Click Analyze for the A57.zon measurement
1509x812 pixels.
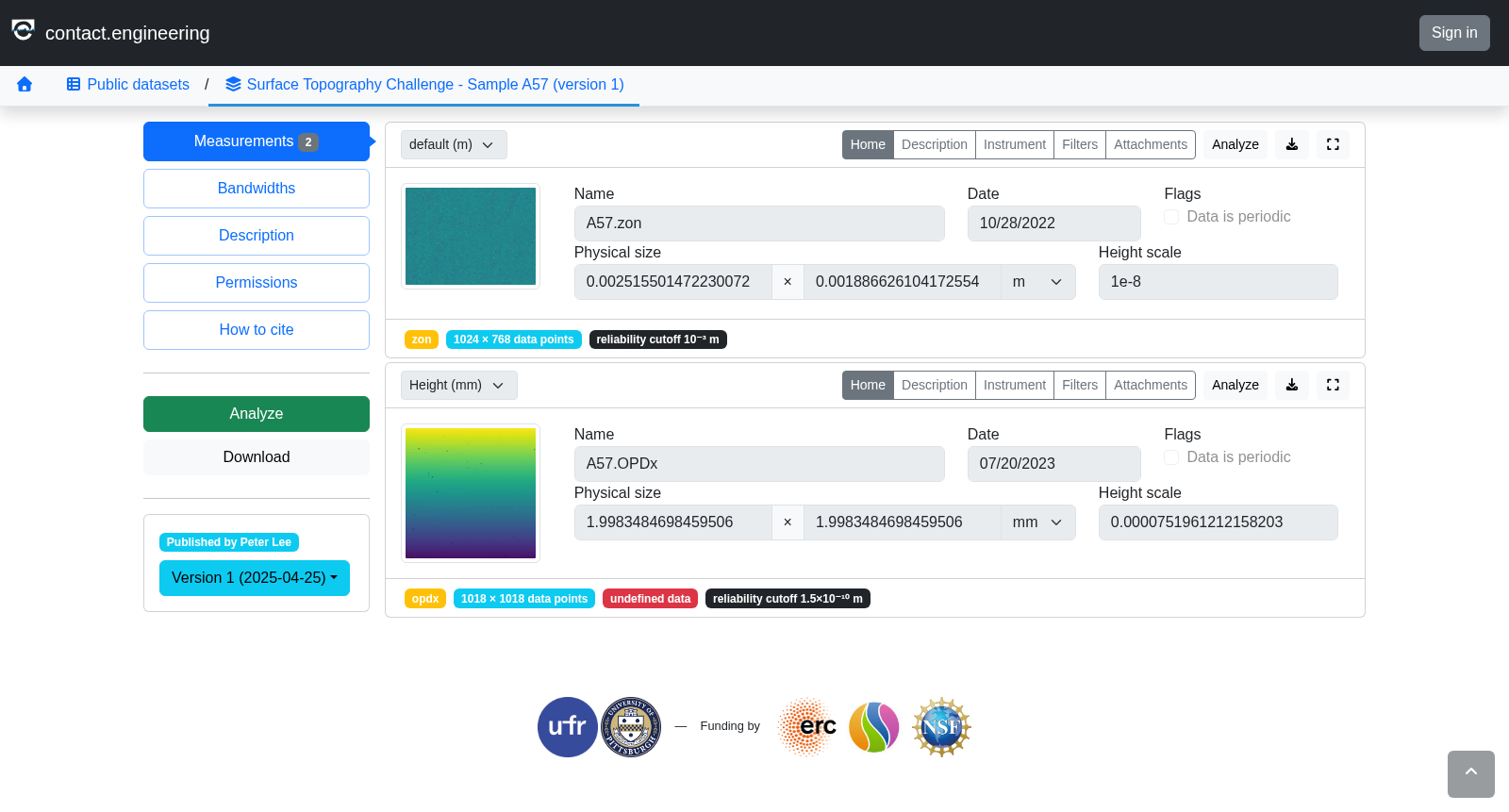(x=1235, y=144)
